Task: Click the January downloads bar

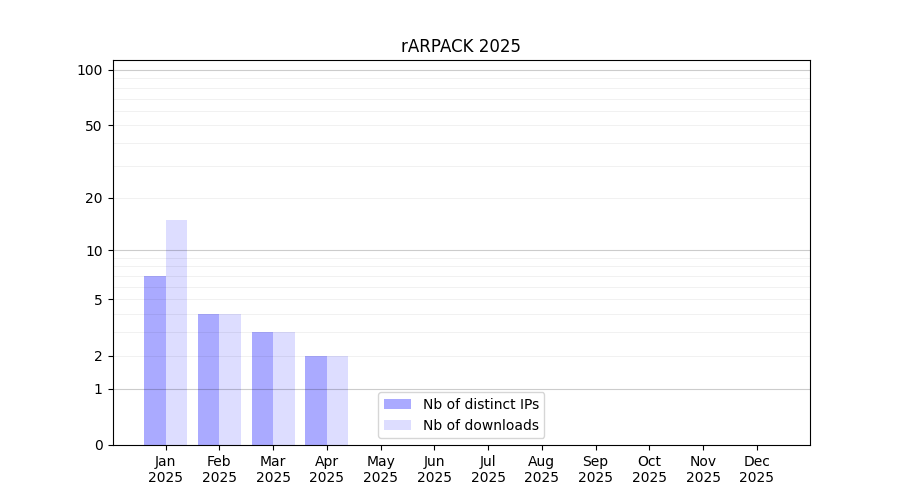Action: pyautogui.click(x=176, y=332)
